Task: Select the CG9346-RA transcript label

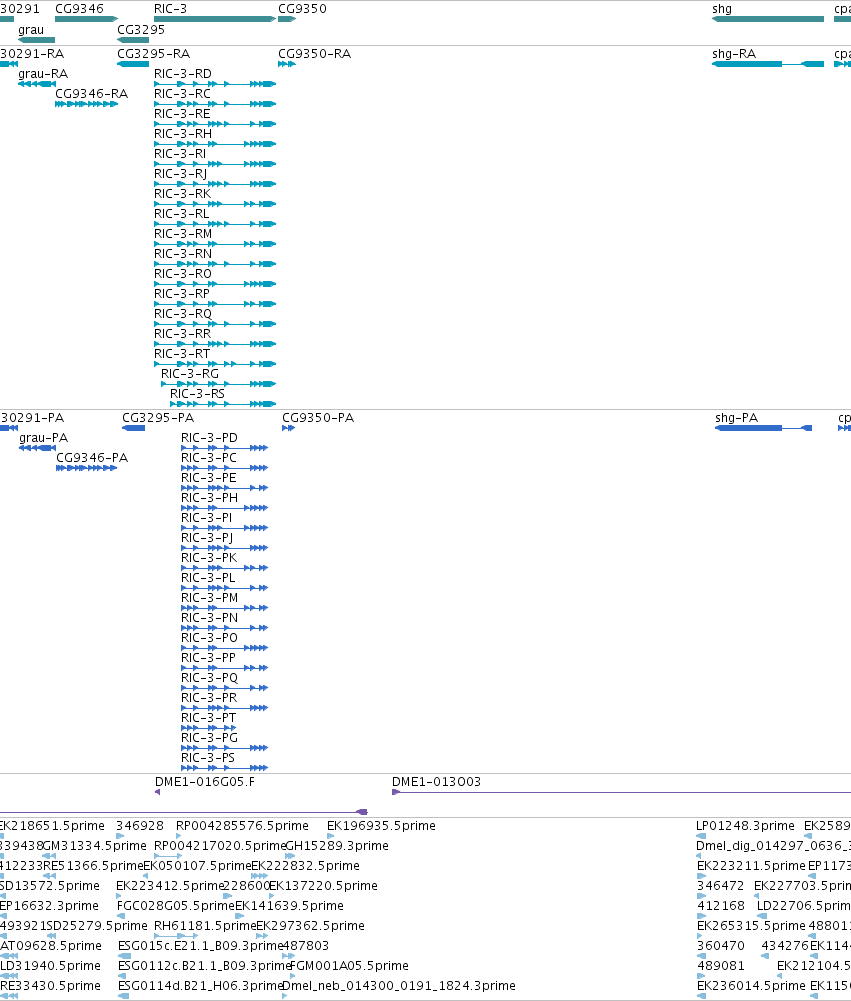Action: pos(91,94)
